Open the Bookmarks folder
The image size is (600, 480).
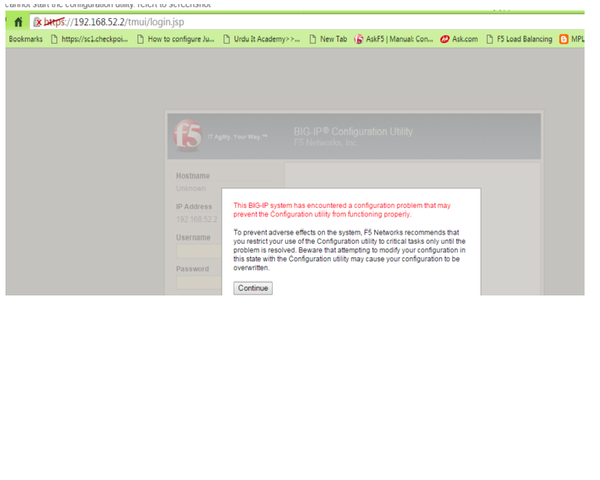[26, 39]
